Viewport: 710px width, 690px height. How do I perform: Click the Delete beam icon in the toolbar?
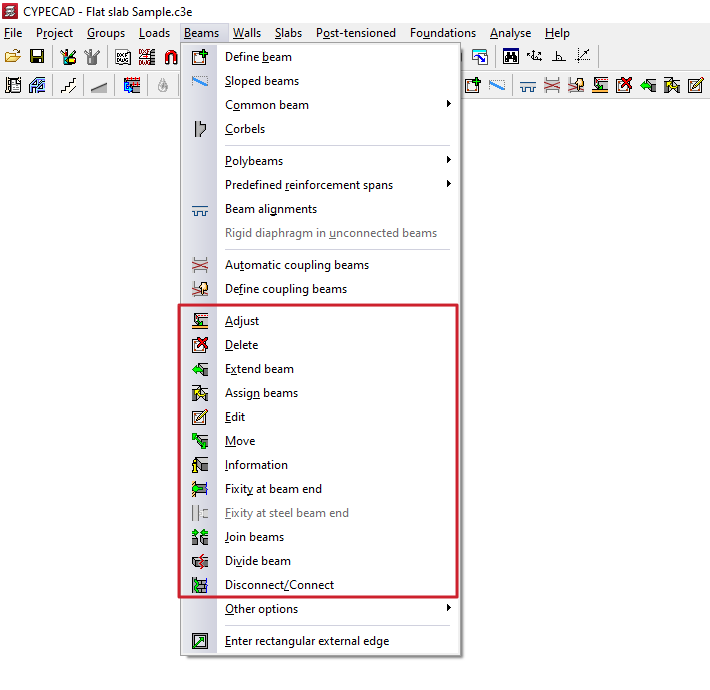624,85
